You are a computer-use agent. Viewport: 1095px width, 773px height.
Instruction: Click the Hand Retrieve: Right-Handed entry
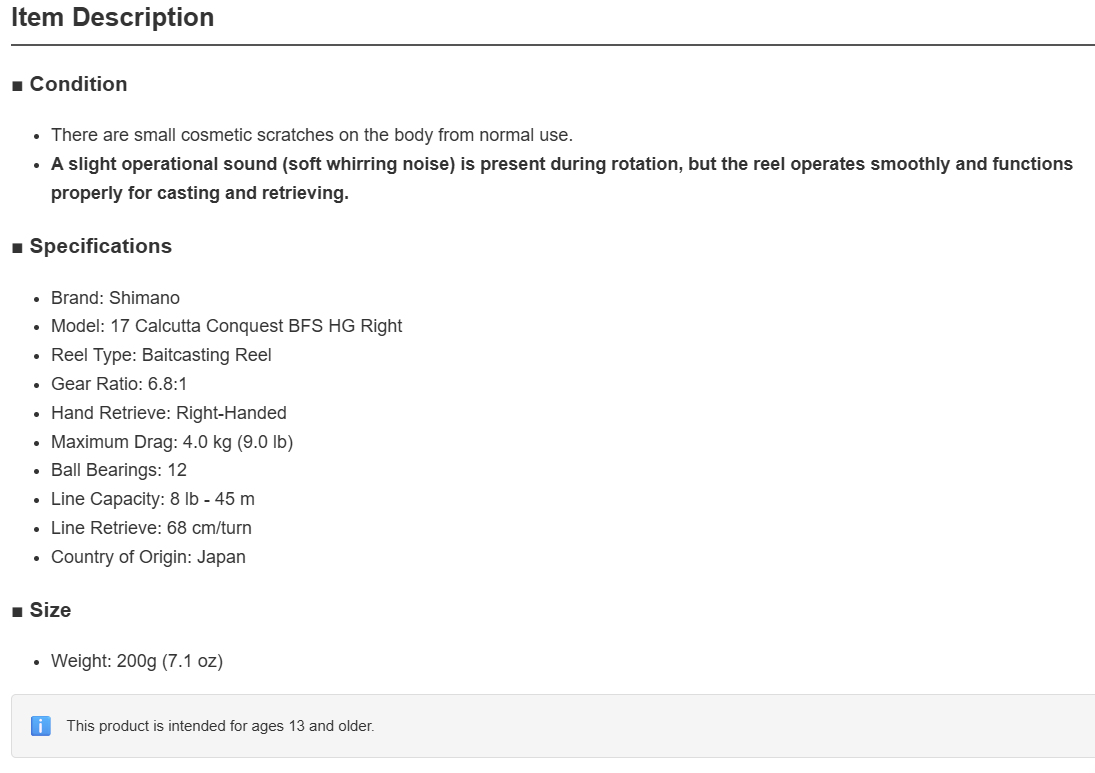point(168,413)
